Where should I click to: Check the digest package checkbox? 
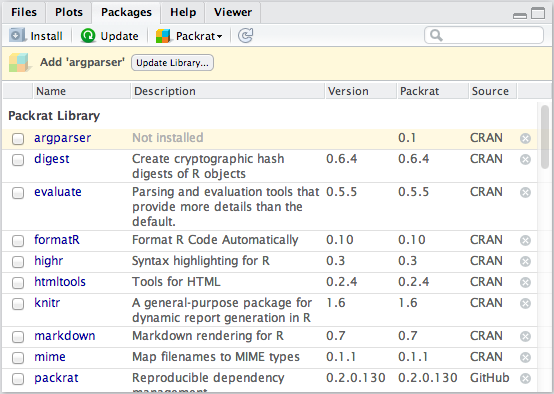click(x=18, y=160)
